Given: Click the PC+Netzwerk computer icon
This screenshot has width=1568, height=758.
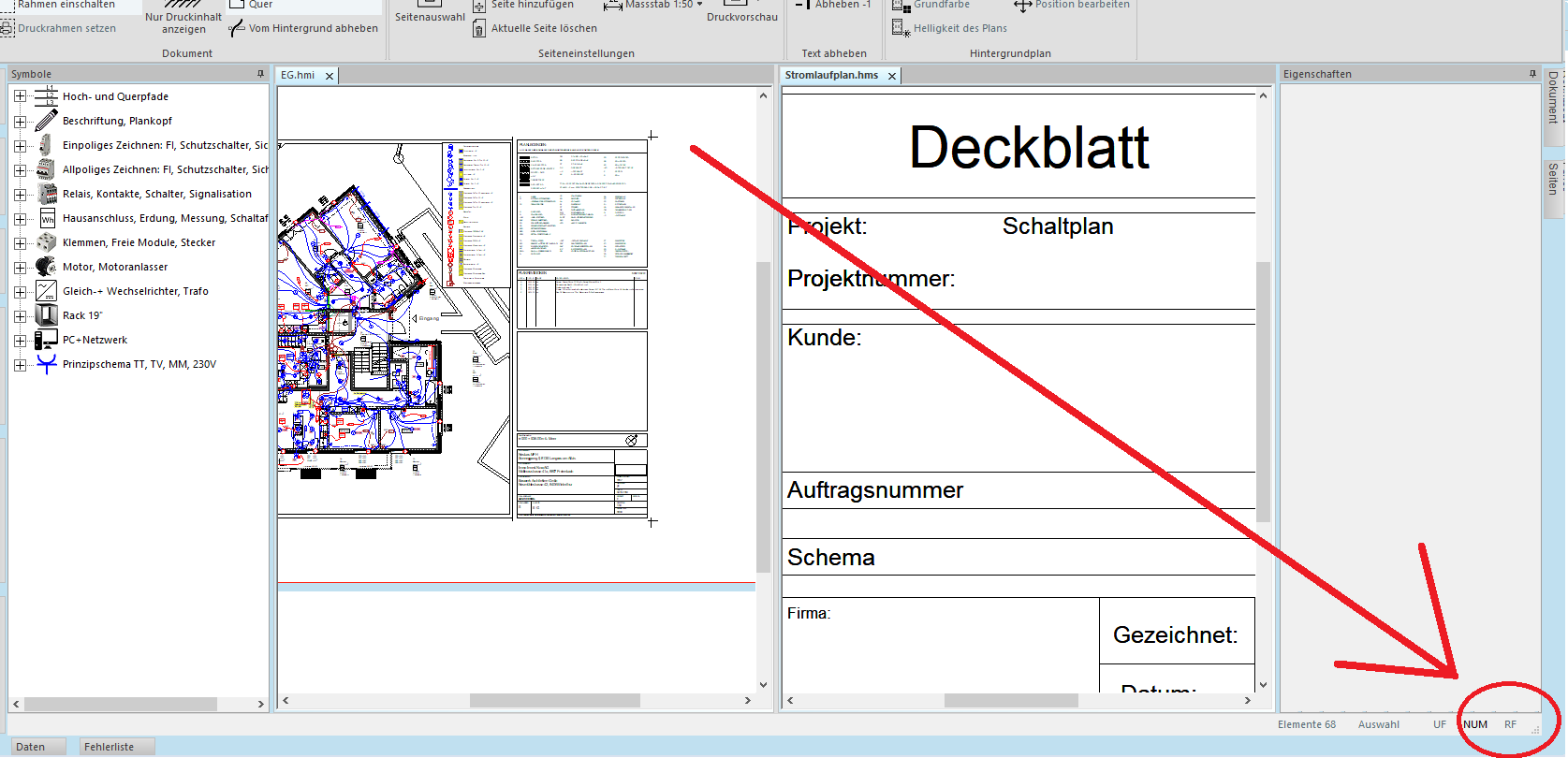Looking at the screenshot, I should tap(46, 340).
